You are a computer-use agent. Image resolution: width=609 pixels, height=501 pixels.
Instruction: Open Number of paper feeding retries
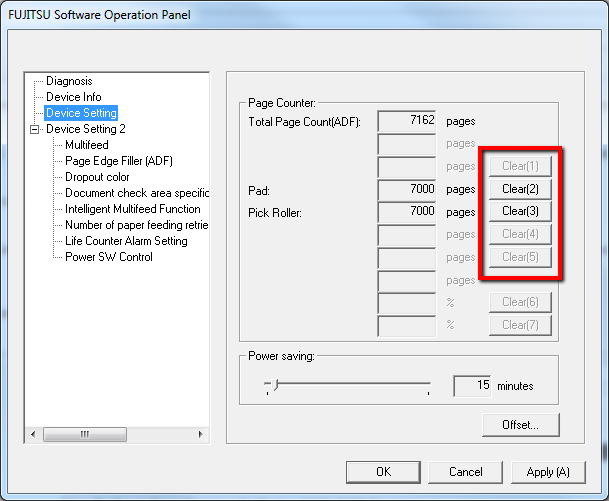coord(137,224)
